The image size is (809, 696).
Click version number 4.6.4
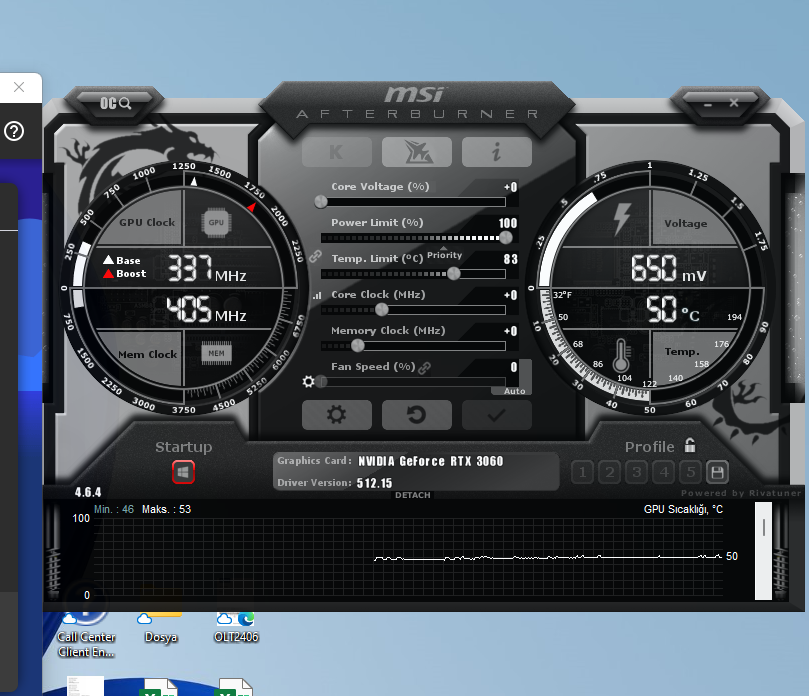(88, 492)
